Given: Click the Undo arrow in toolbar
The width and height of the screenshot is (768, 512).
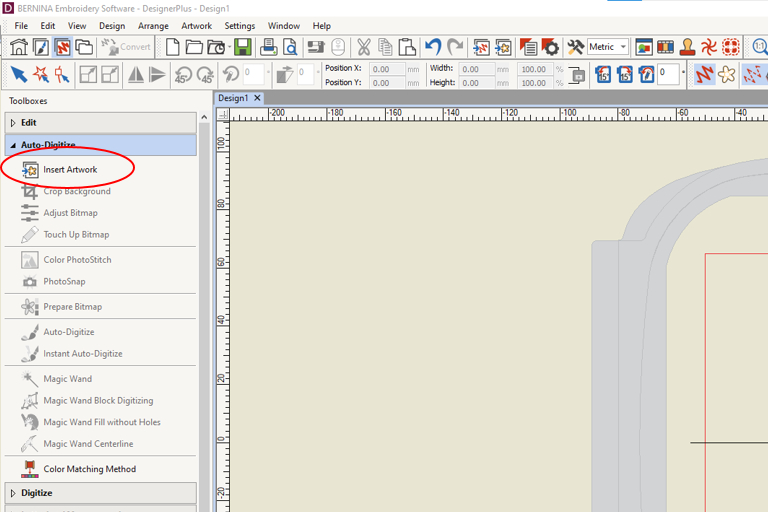Looking at the screenshot, I should 432,47.
